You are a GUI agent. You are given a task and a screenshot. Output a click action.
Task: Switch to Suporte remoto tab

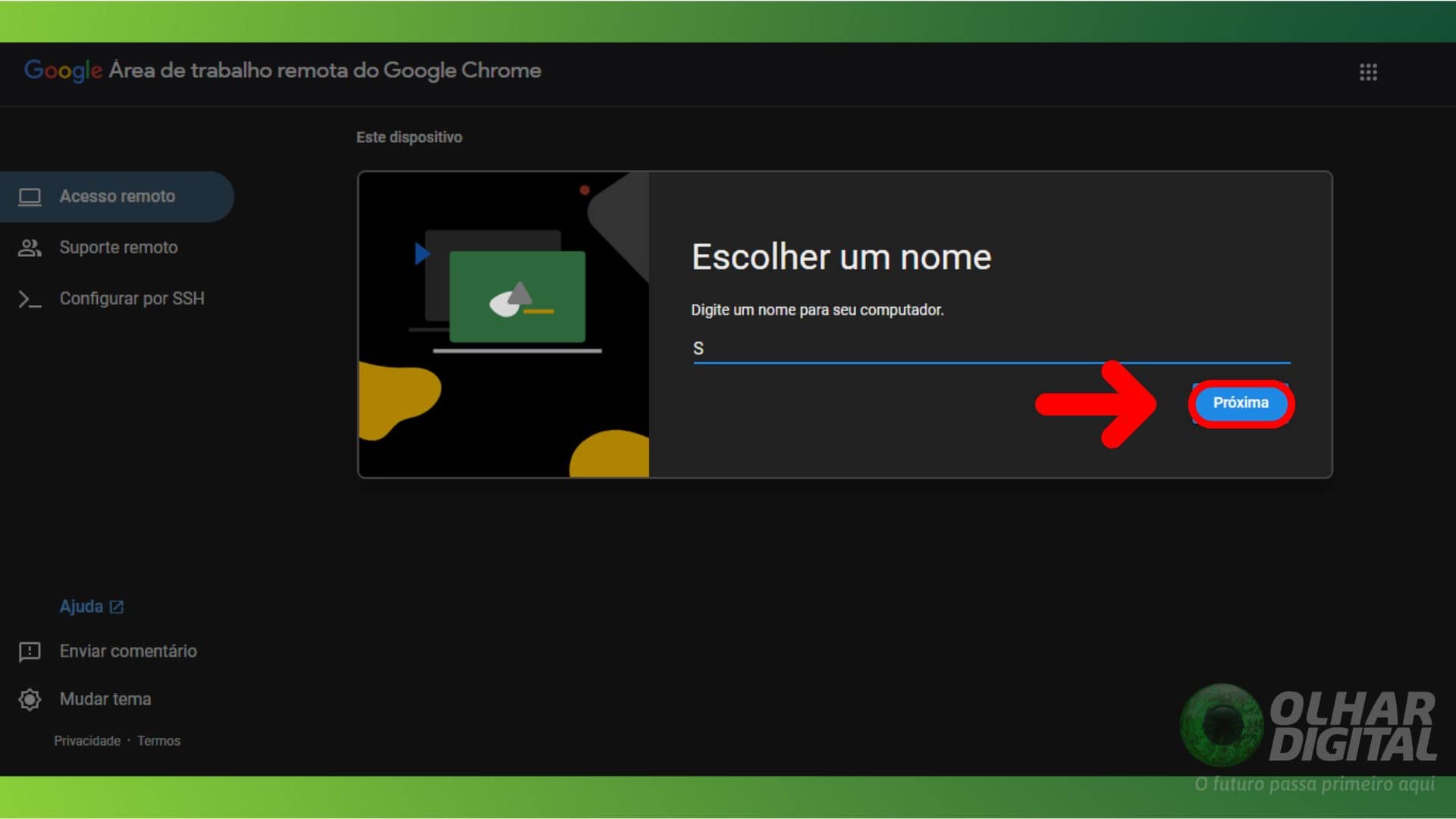(x=118, y=247)
